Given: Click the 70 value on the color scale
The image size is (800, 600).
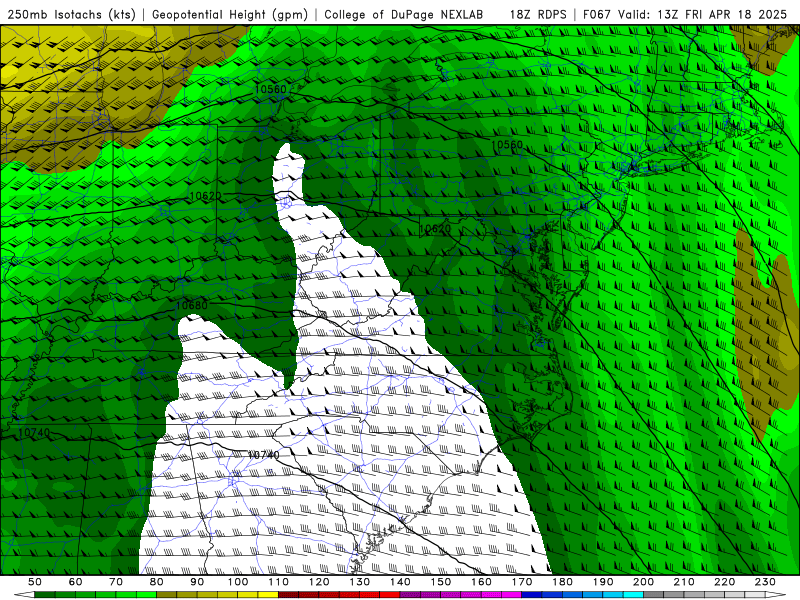Looking at the screenshot, I should pos(116,582).
